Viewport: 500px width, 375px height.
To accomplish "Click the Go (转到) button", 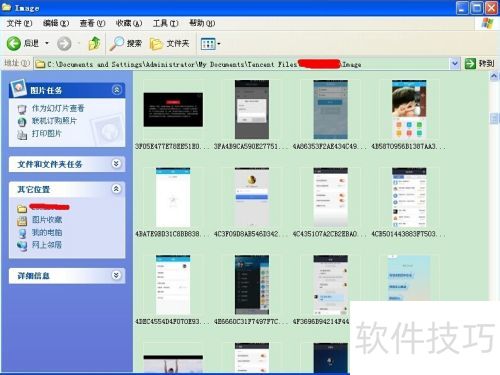I will (480, 63).
